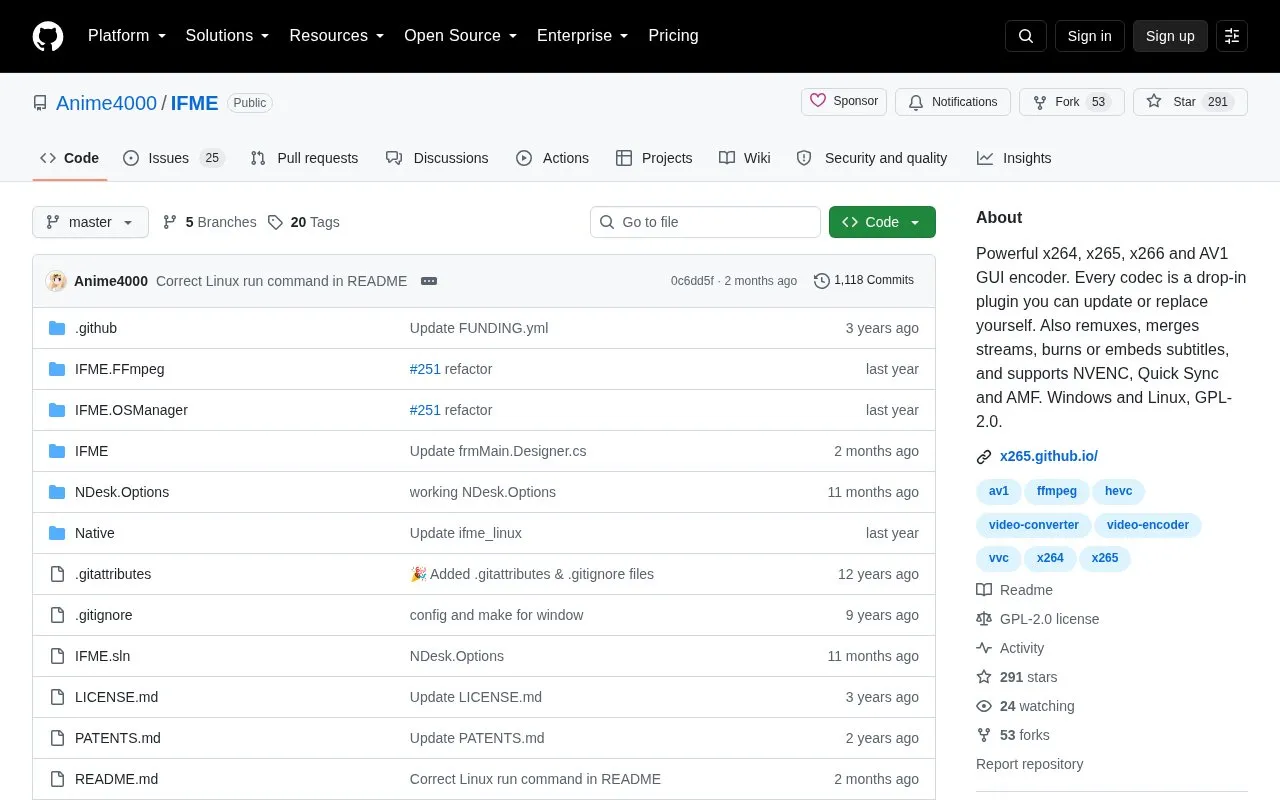Open the x265.github.io/ website link
The height and width of the screenshot is (800, 1280).
point(1049,456)
